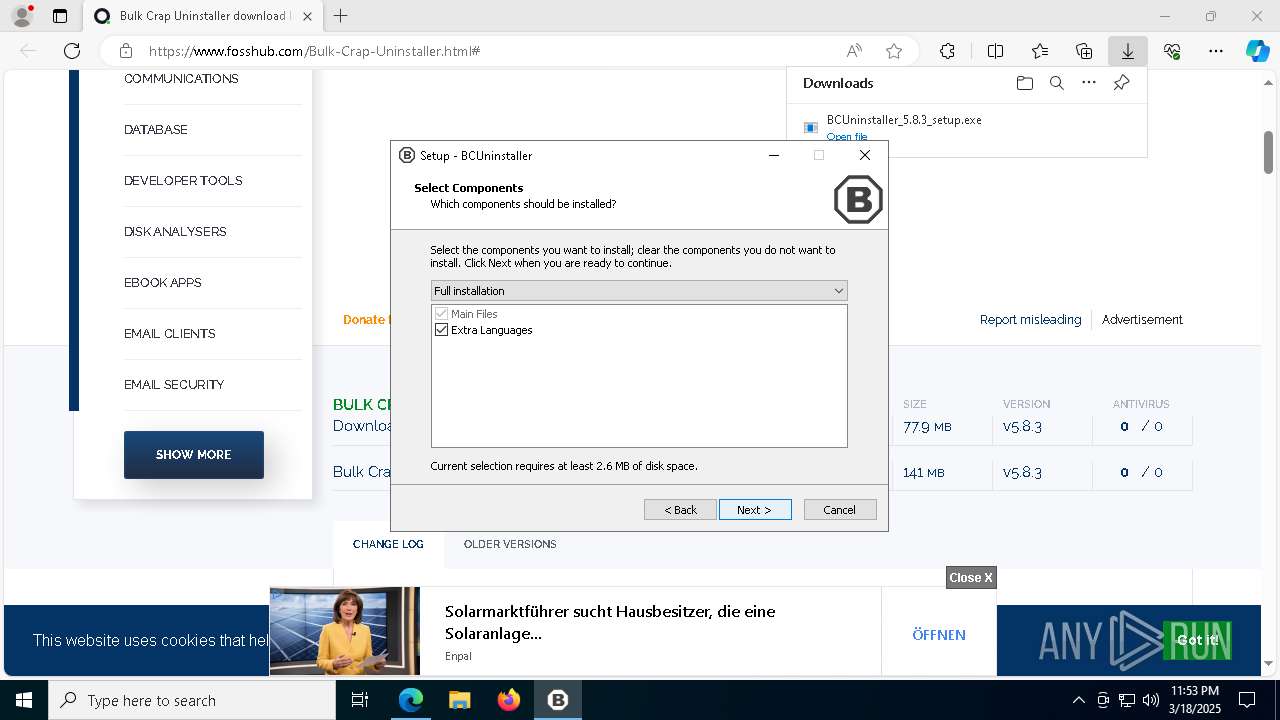Close the ad with Close X
Viewport: 1280px width, 720px height.
971,578
